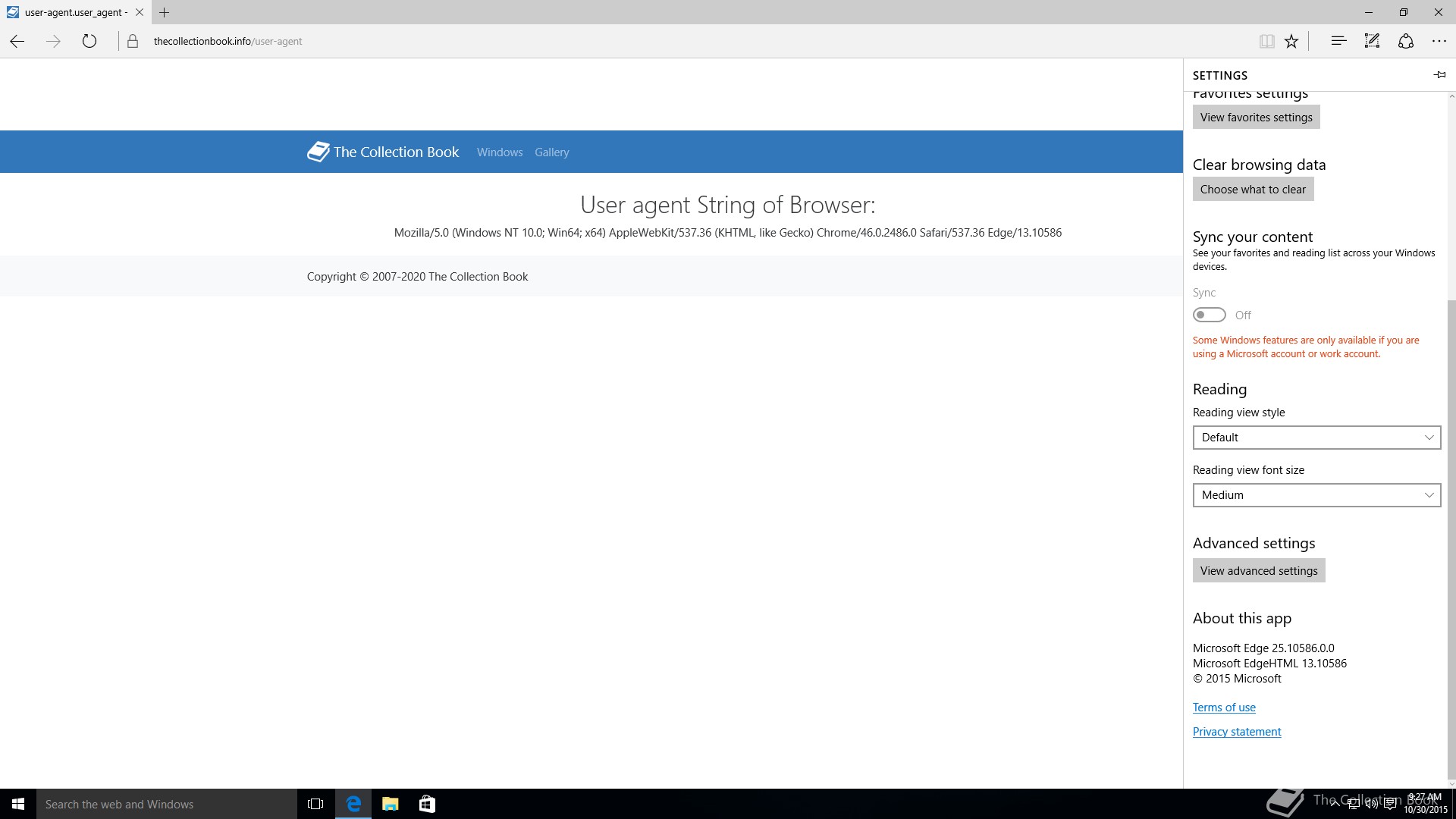This screenshot has height=819, width=1456.
Task: Click the Copyright 2007-2020 footer text
Action: [x=417, y=277]
